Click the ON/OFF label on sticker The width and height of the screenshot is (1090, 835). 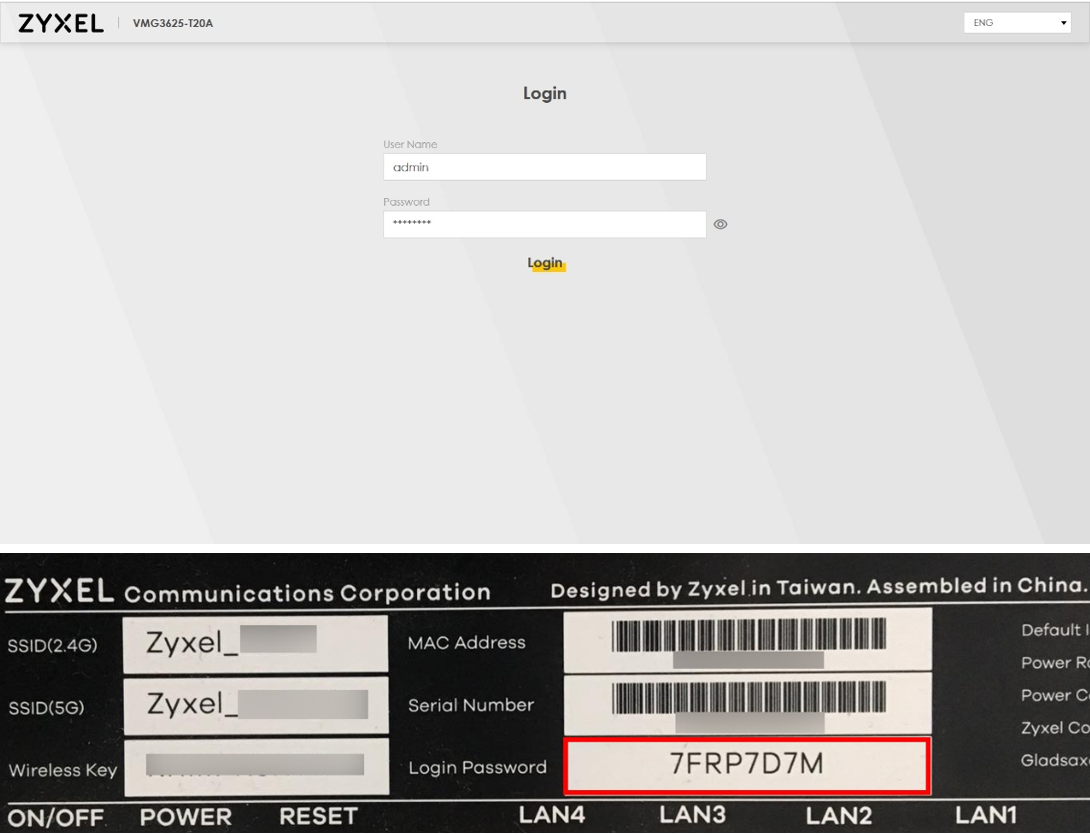[x=56, y=818]
